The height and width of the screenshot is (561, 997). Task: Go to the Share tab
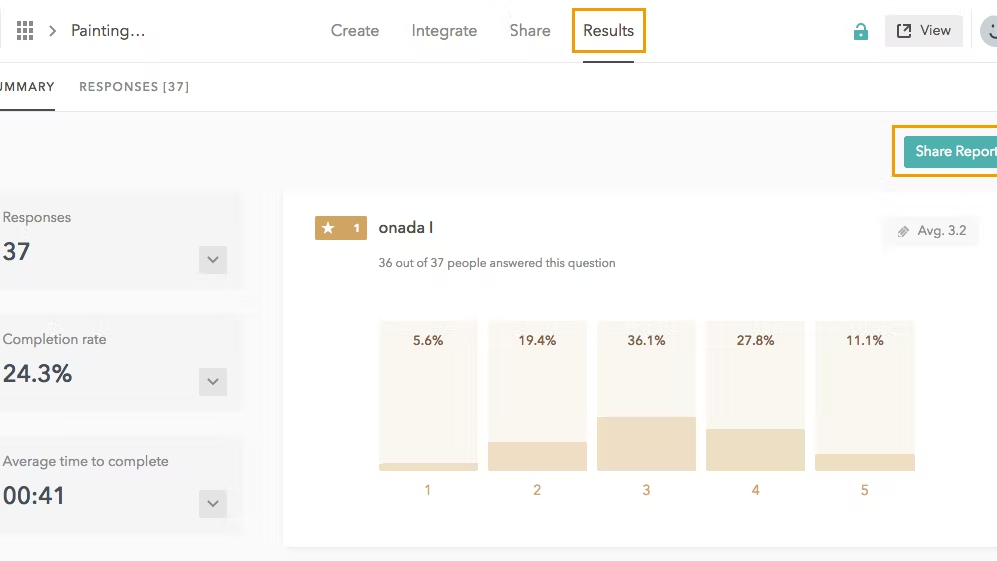coord(530,31)
